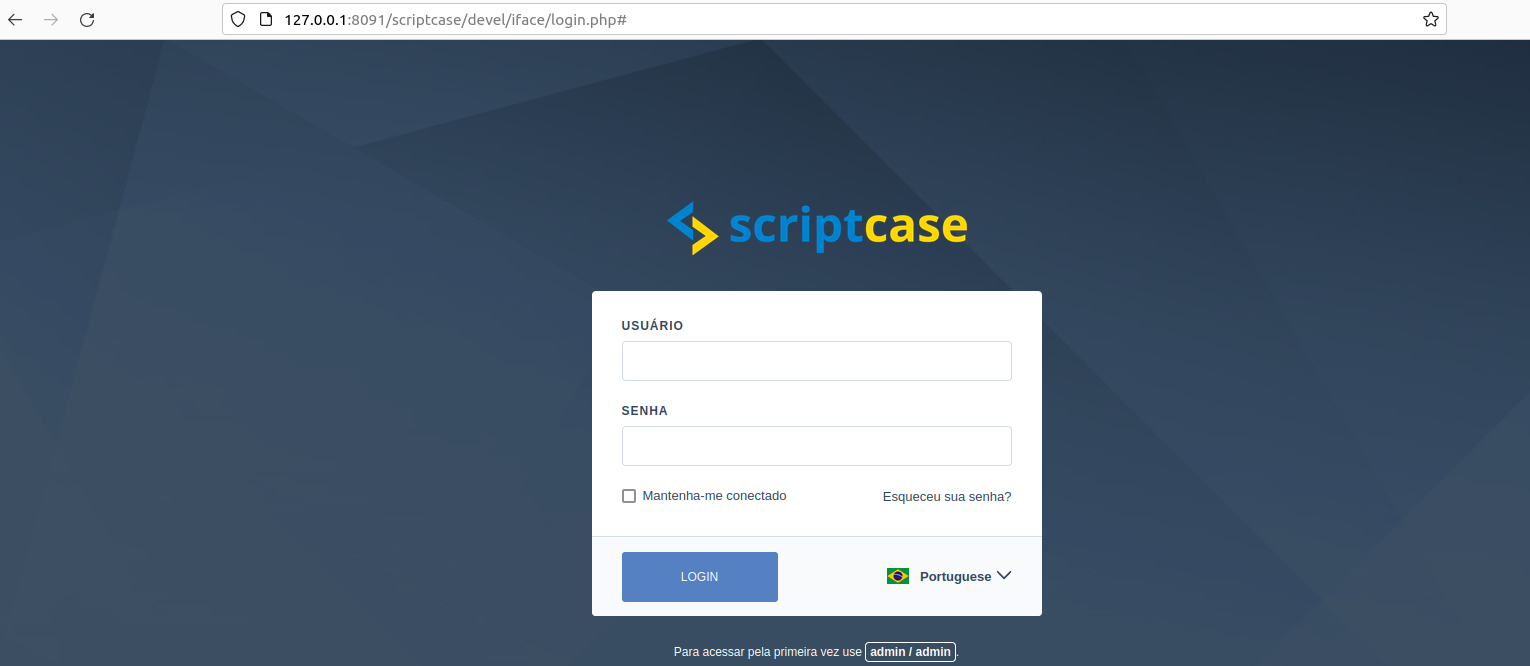Viewport: 1530px width, 666px height.
Task: Expand the Portuguese language chevron
Action: [x=1004, y=576]
